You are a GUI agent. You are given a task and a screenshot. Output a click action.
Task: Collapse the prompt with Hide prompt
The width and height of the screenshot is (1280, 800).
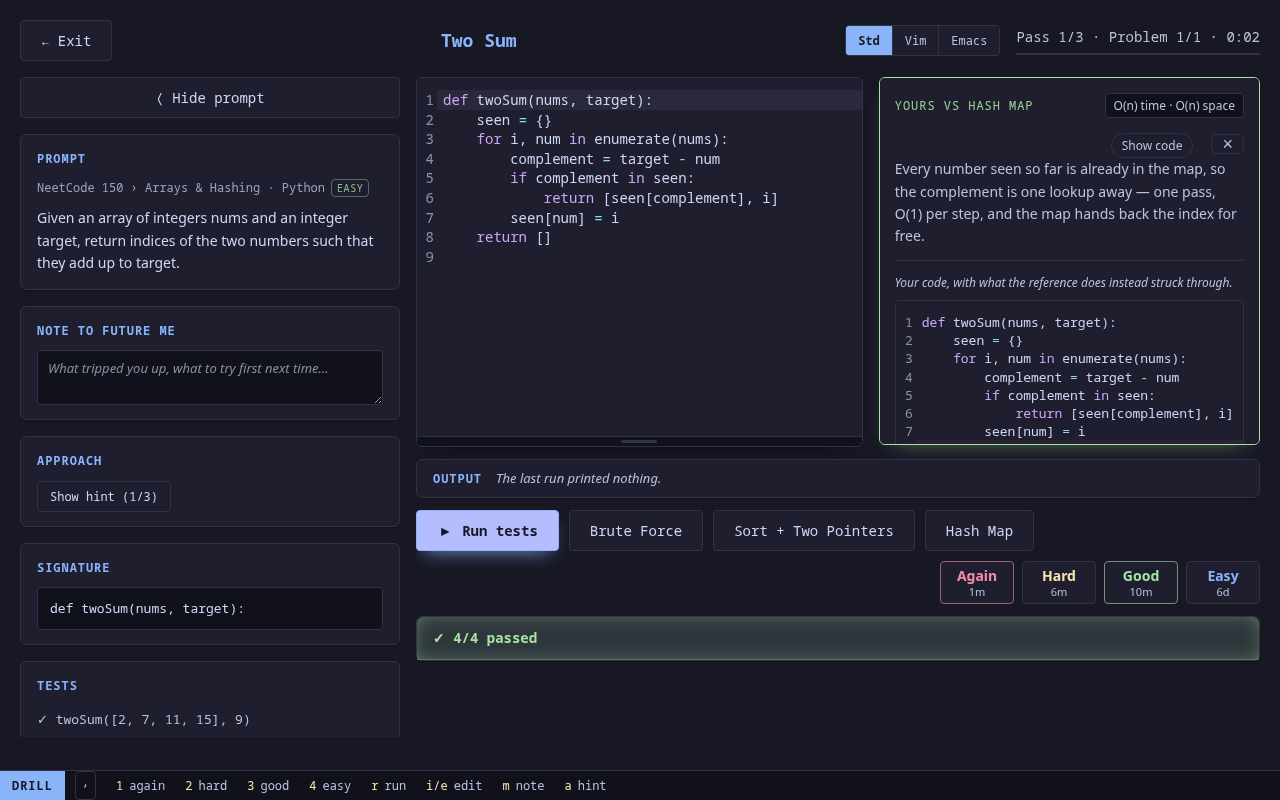[x=210, y=98]
